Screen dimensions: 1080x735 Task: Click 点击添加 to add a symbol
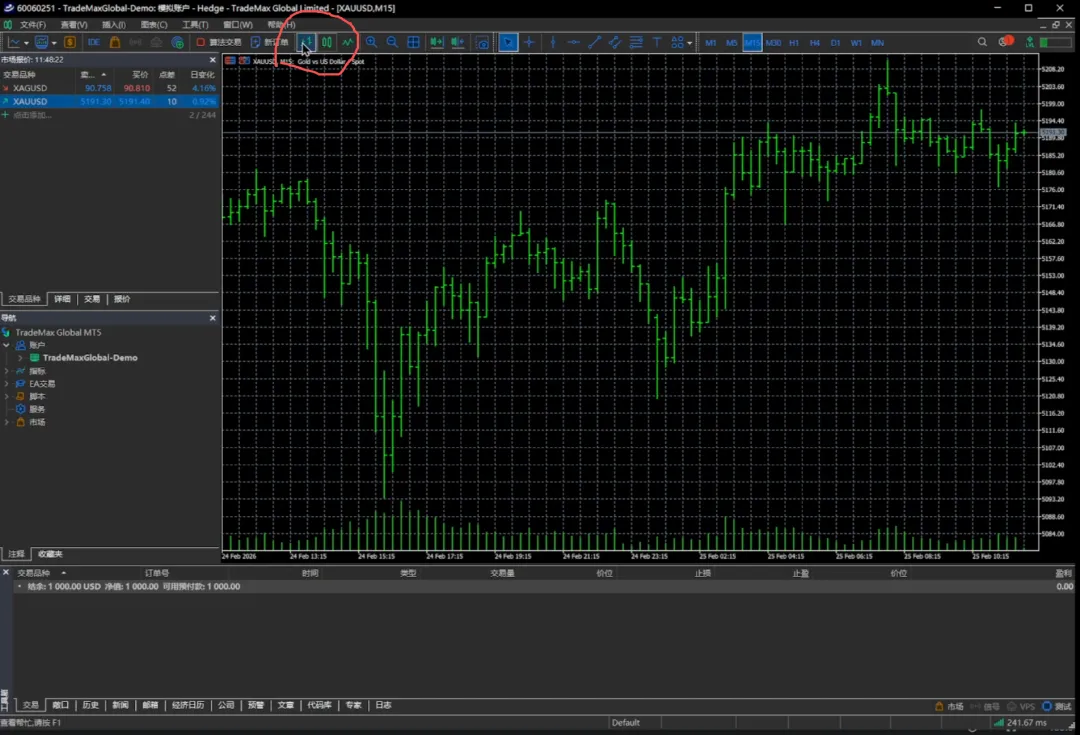[32, 115]
